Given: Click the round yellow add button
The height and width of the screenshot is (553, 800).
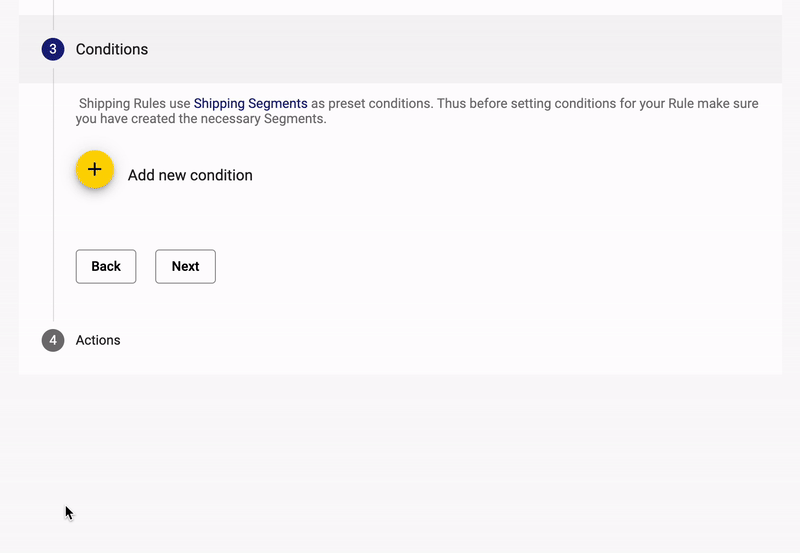Looking at the screenshot, I should coord(95,169).
